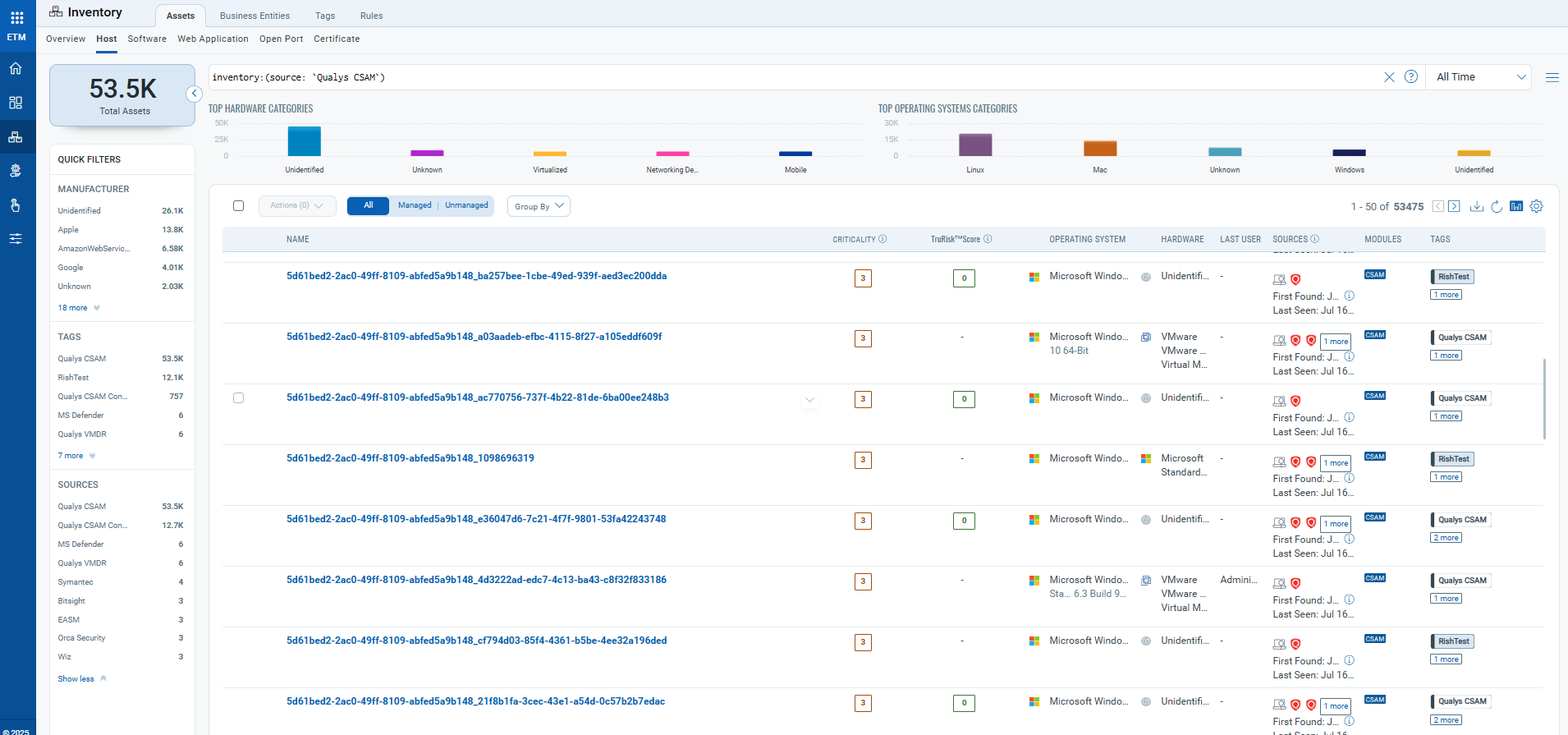Toggle the chart view icon

pos(1516,206)
